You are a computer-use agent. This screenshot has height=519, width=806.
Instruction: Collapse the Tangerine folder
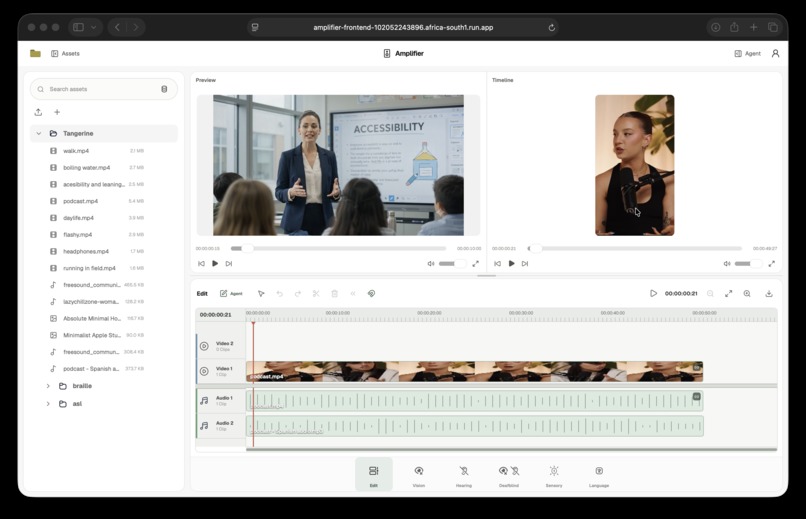[39, 134]
